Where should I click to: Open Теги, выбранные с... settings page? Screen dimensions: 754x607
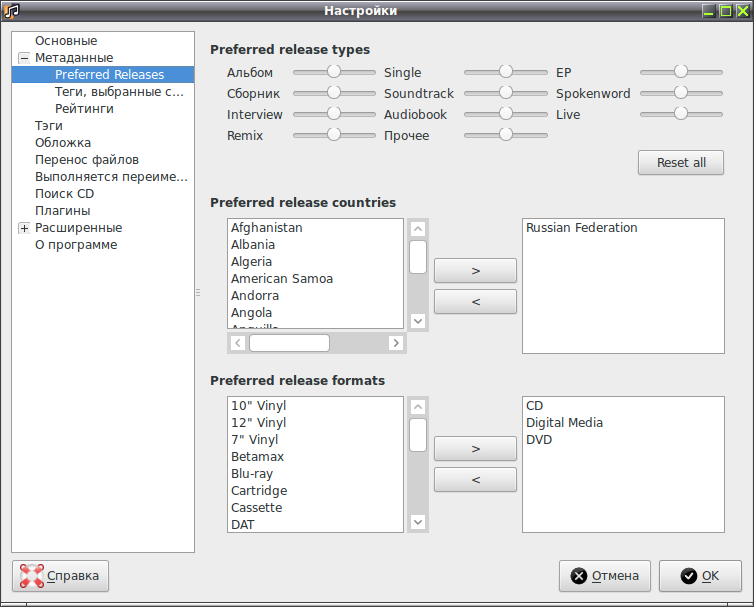(119, 91)
